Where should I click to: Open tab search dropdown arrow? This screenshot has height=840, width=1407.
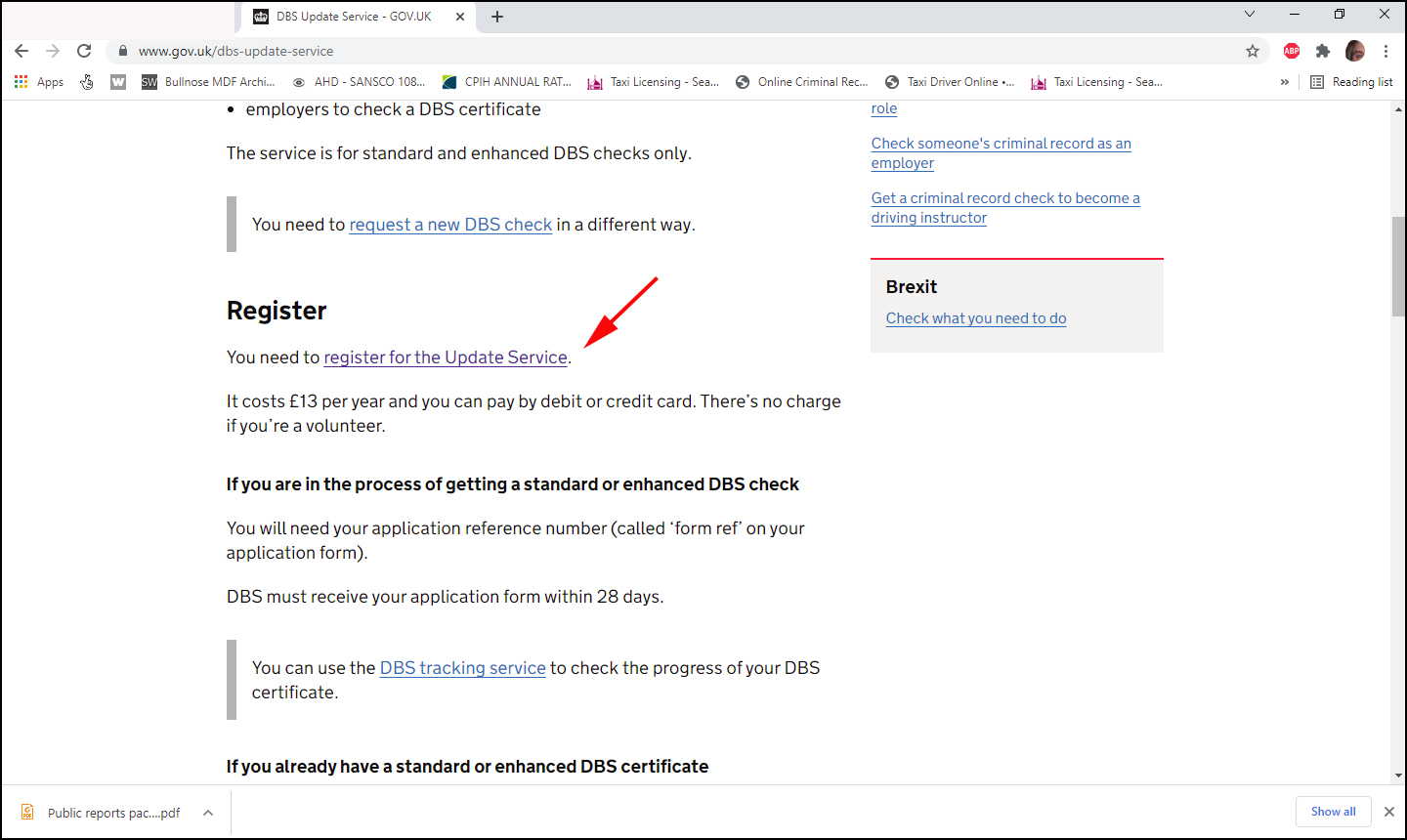[x=1249, y=14]
